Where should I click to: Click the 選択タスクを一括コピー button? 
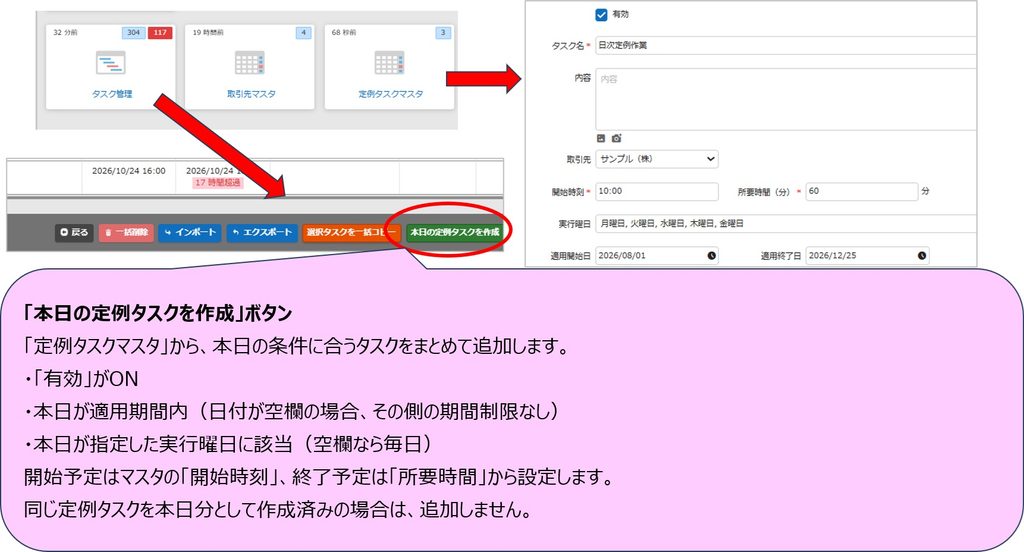[351, 233]
